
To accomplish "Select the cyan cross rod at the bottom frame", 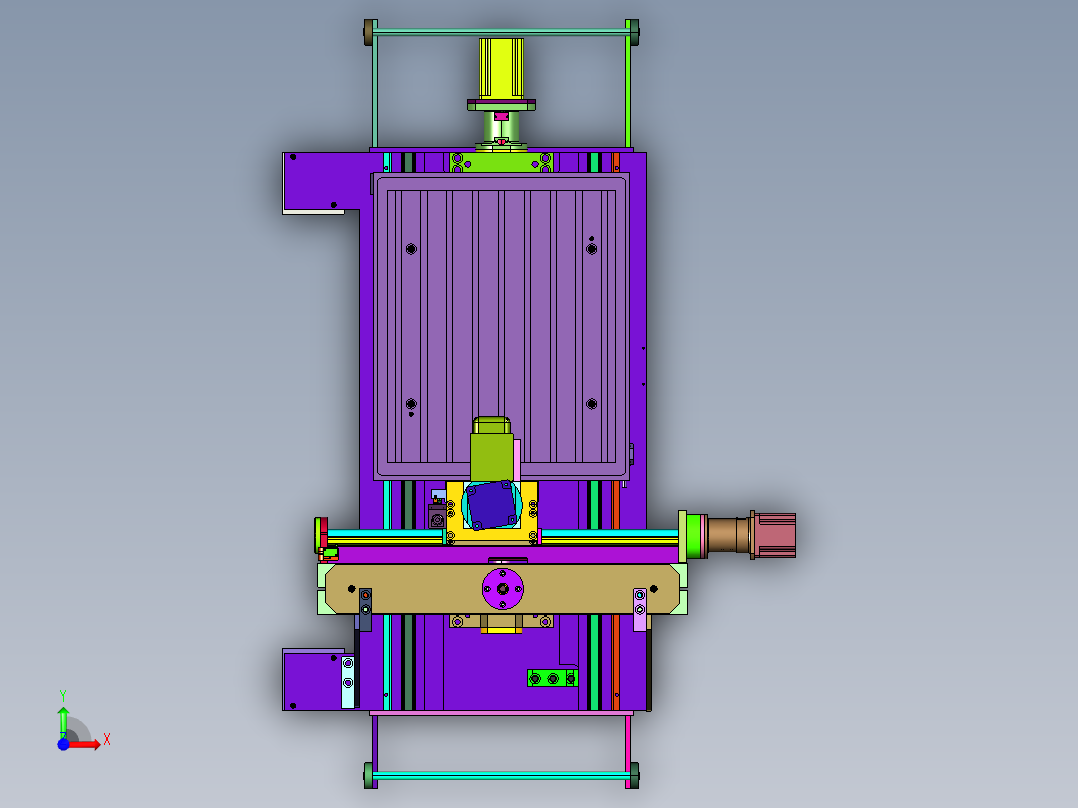I will pyautogui.click(x=501, y=776).
